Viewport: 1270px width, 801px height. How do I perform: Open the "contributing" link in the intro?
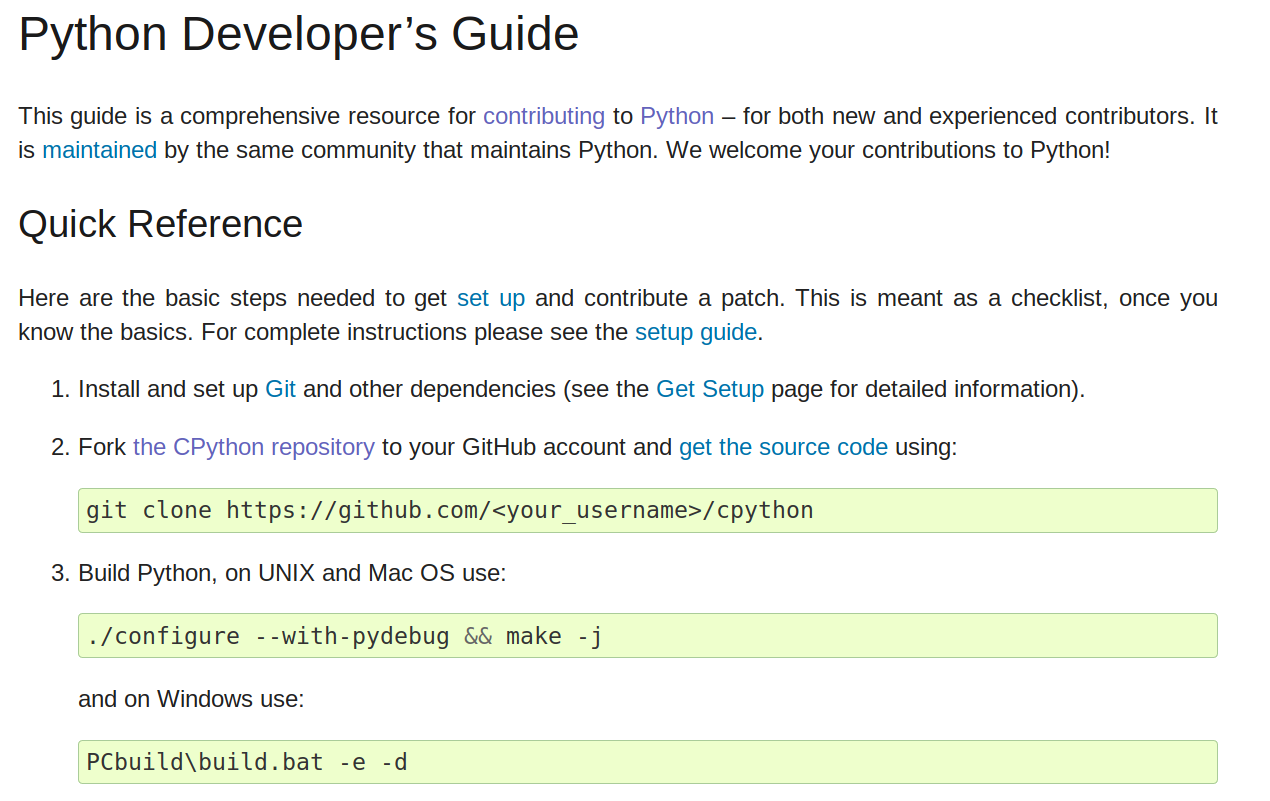tap(543, 116)
